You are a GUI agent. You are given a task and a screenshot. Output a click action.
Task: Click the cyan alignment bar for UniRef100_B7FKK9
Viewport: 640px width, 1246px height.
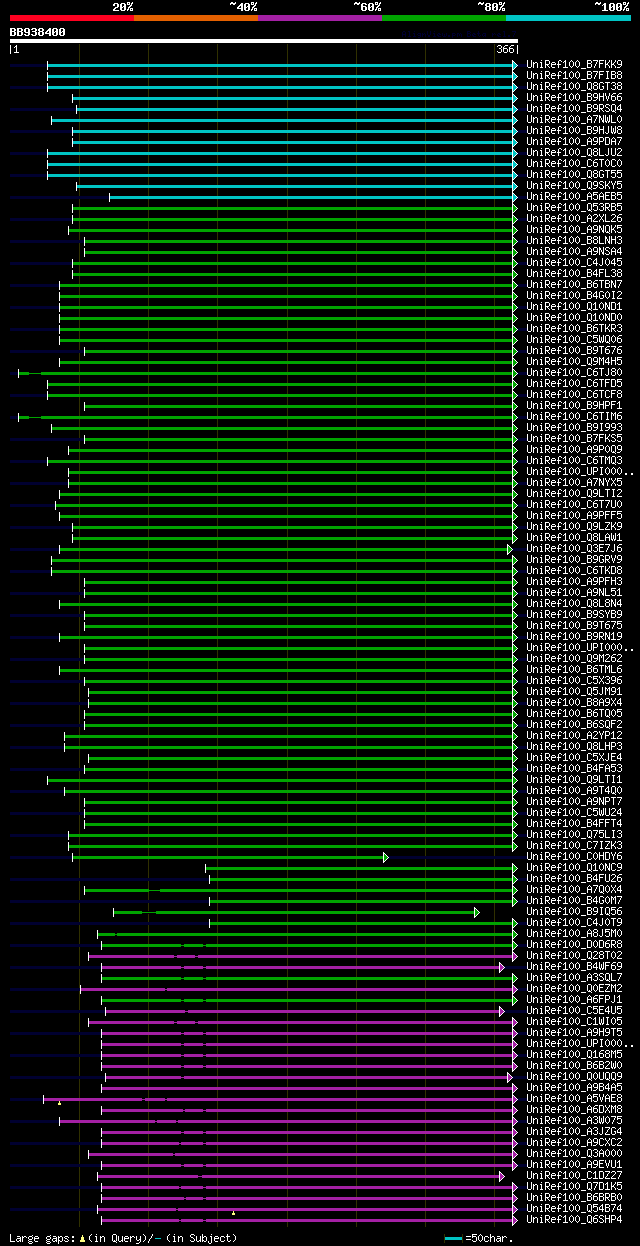click(280, 65)
